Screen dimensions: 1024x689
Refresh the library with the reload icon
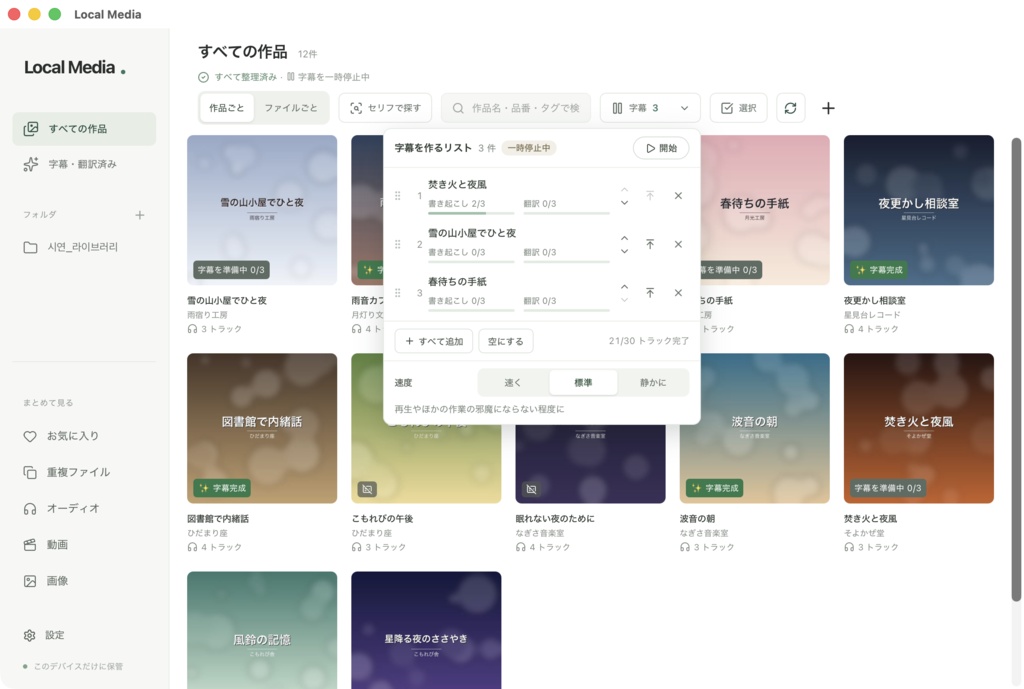pos(790,108)
